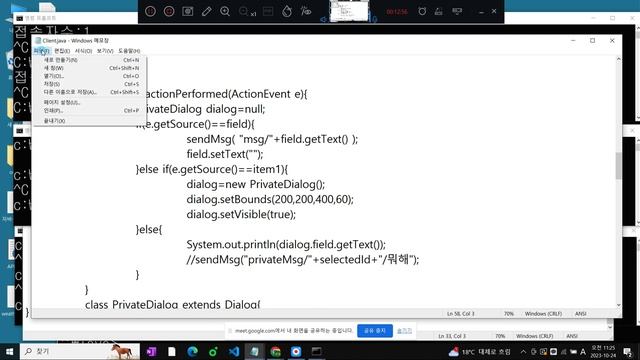Click the pause recording icon in recorder toolbar
This screenshot has width=640, height=360.
tap(150, 11)
